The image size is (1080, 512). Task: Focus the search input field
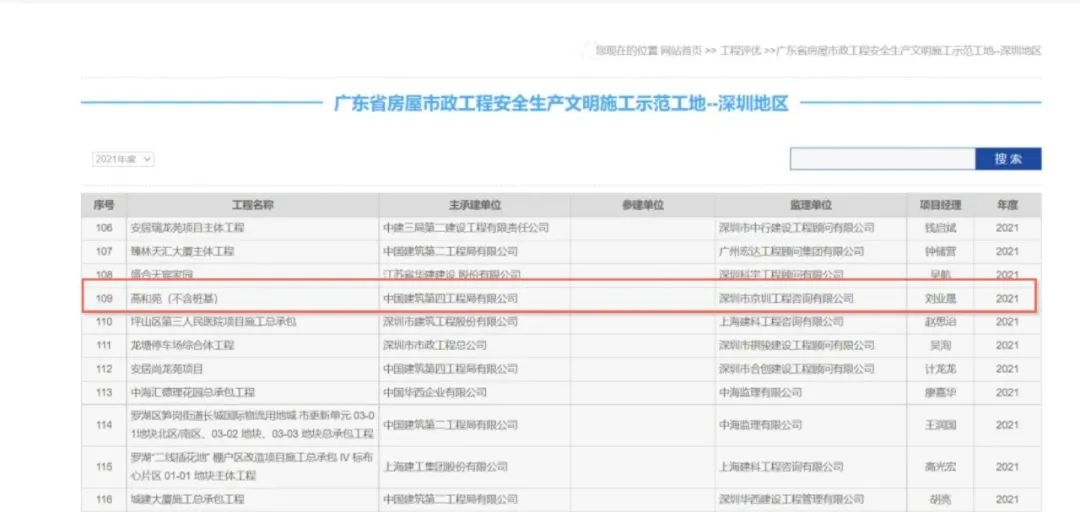pos(882,159)
